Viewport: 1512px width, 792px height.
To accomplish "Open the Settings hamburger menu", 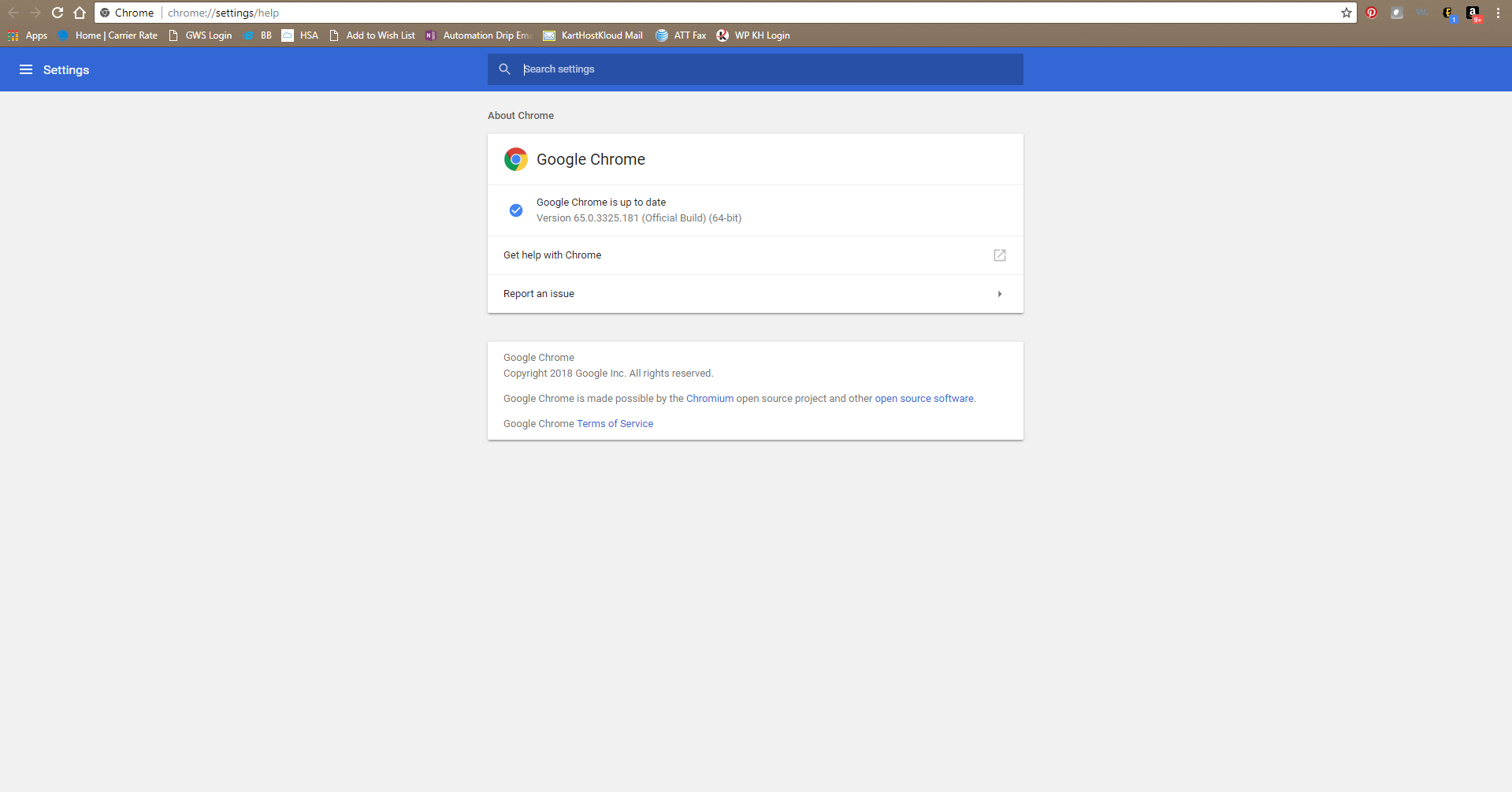I will coord(26,69).
